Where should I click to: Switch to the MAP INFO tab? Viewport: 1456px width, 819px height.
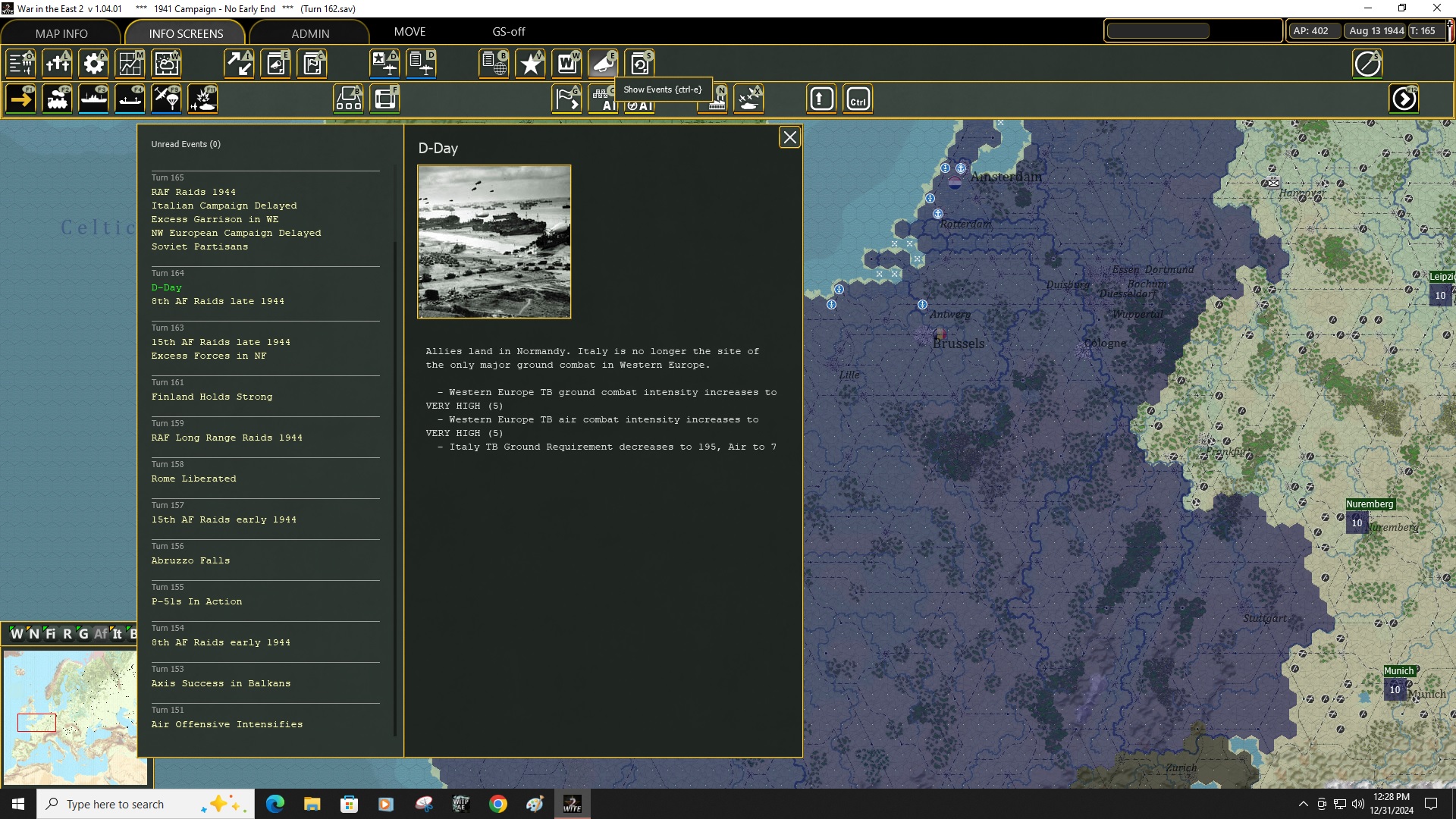[x=61, y=33]
